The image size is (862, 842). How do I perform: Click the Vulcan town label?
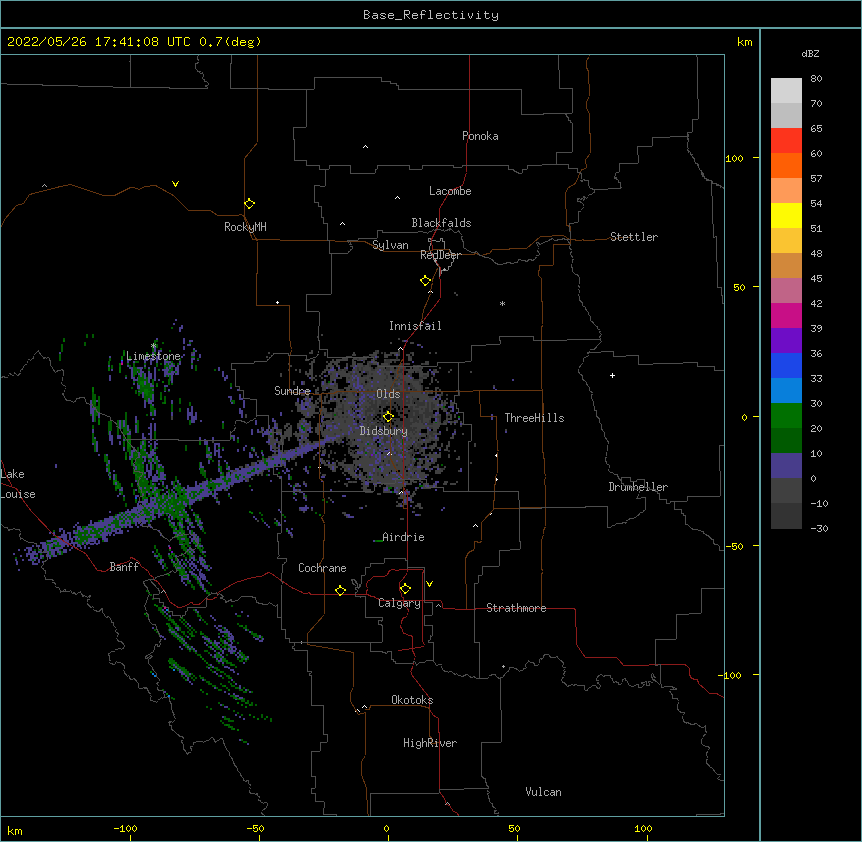point(543,792)
